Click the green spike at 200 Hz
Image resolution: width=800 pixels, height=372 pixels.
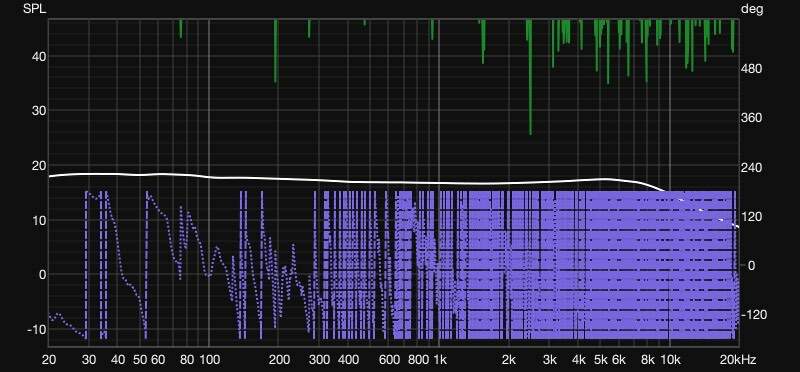point(276,51)
